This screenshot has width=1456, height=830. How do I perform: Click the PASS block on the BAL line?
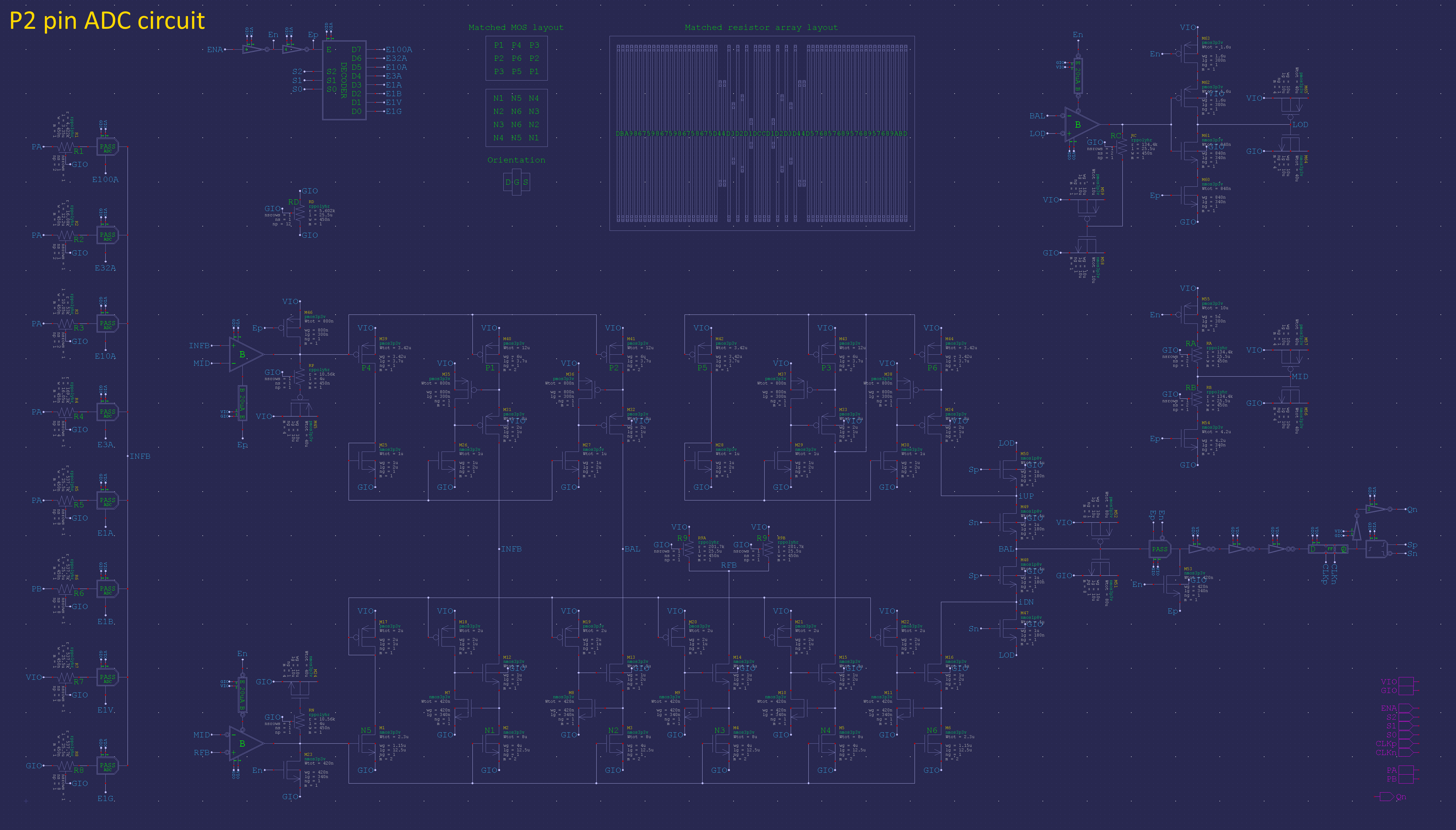1160,549
